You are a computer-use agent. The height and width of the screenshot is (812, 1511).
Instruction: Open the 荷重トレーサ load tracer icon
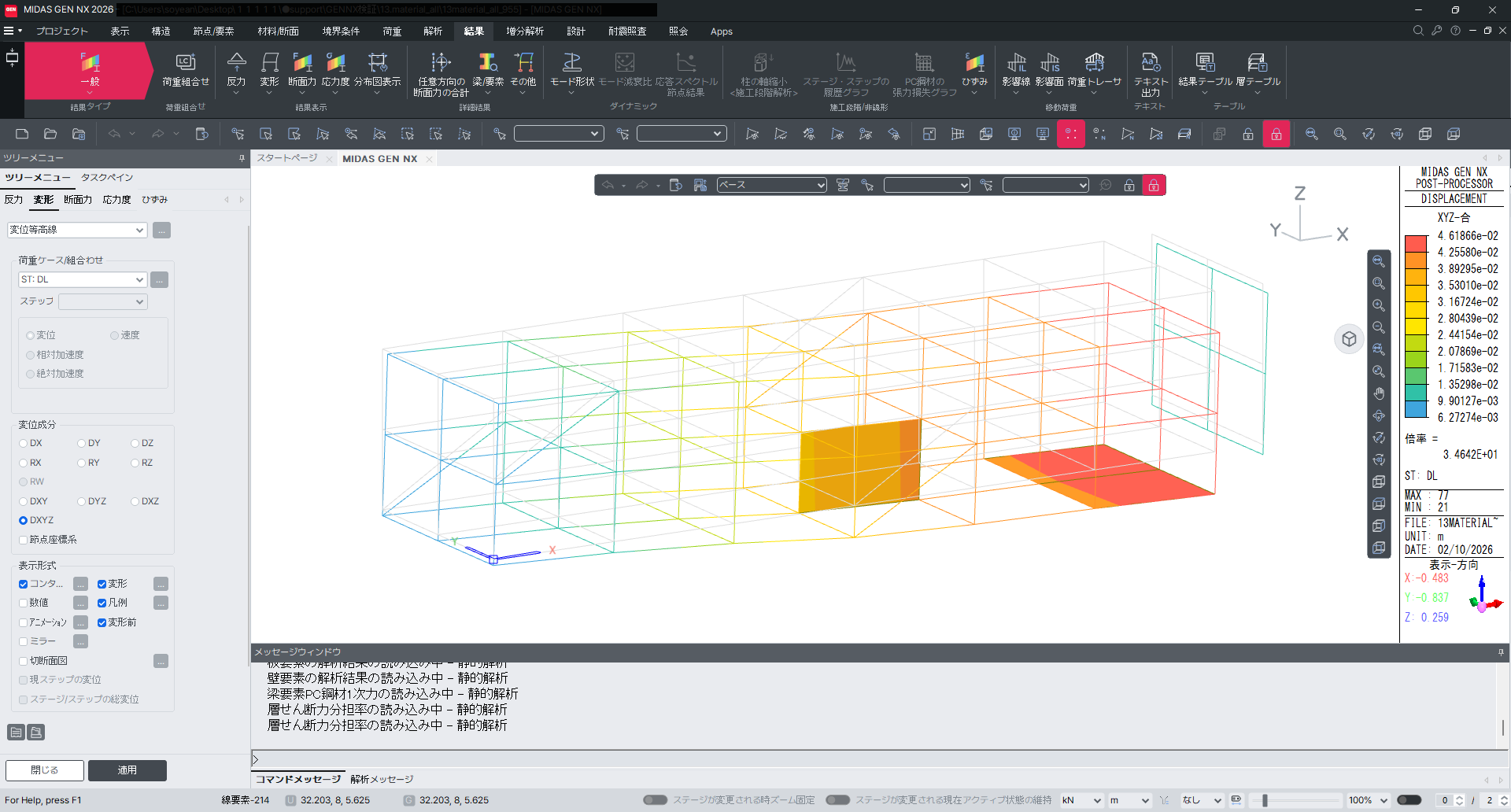point(1095,69)
